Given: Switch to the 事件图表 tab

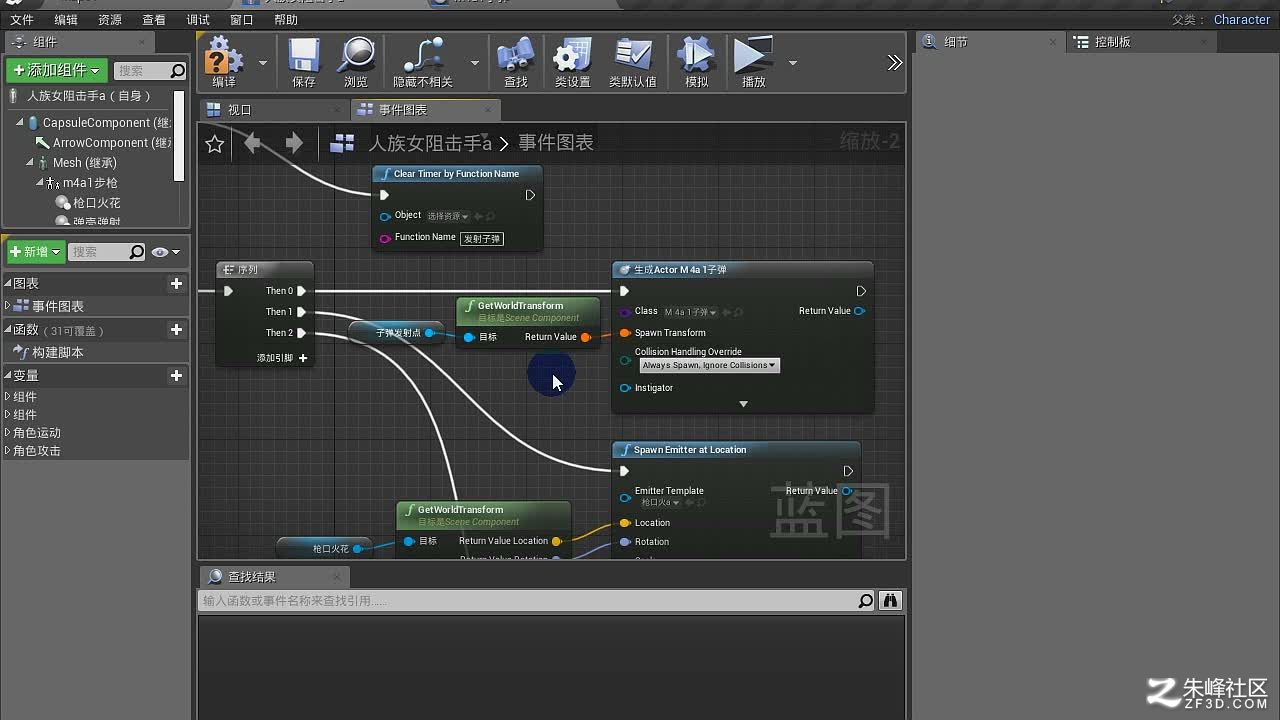Looking at the screenshot, I should (425, 110).
